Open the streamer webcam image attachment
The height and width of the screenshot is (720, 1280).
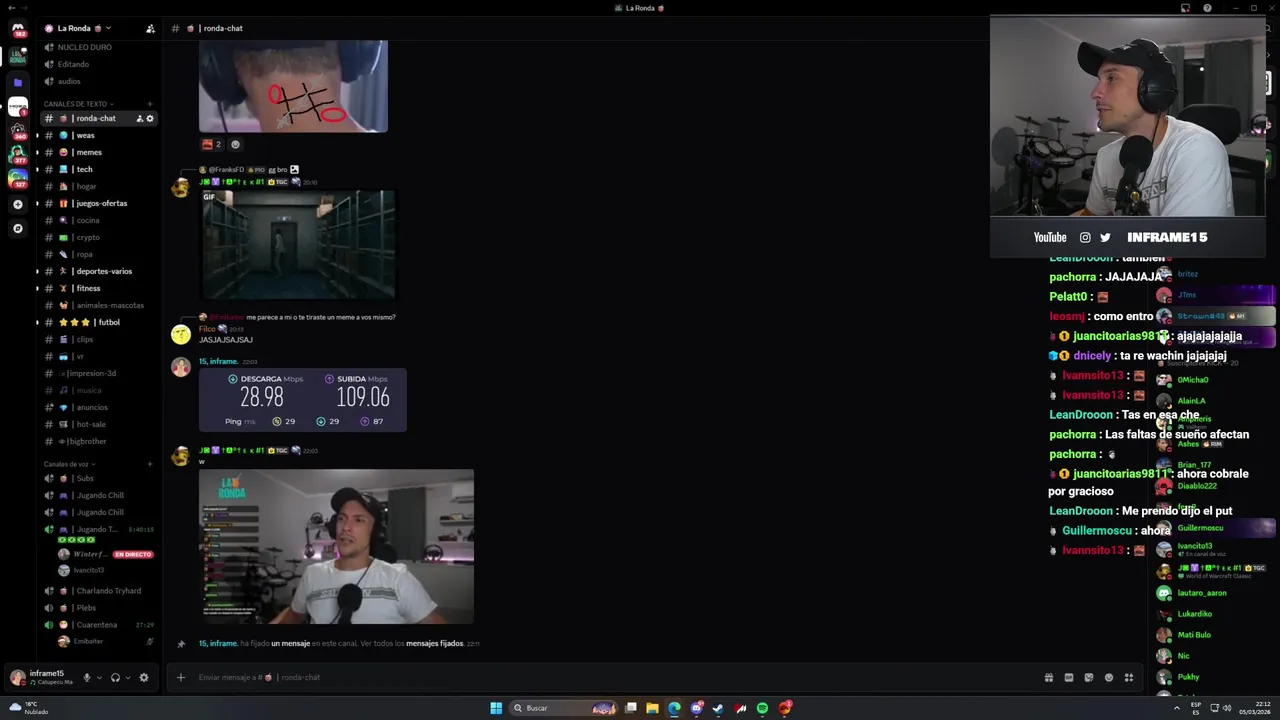(x=336, y=546)
